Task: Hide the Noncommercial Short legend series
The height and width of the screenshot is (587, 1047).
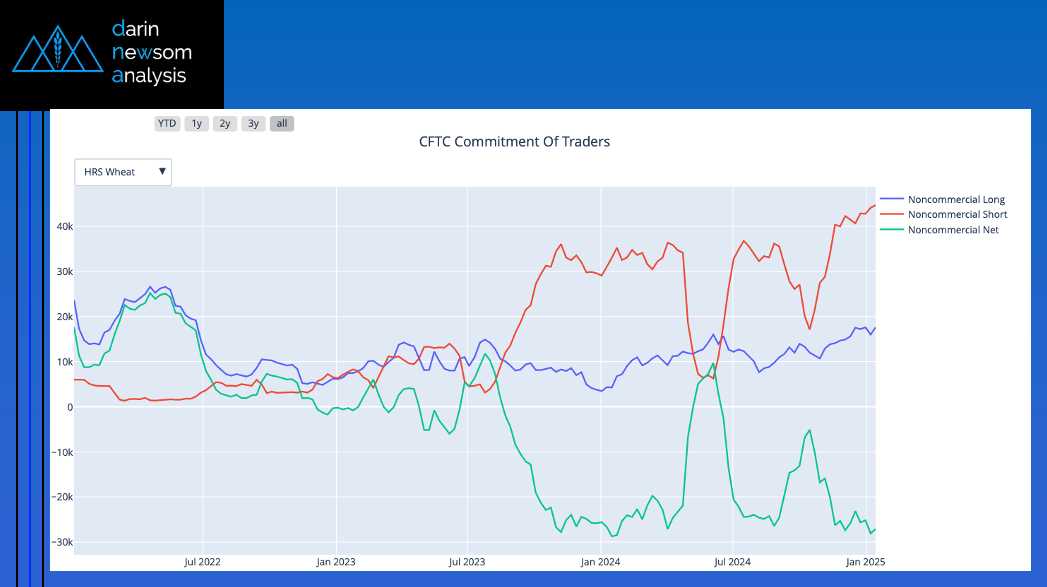Action: (x=956, y=215)
